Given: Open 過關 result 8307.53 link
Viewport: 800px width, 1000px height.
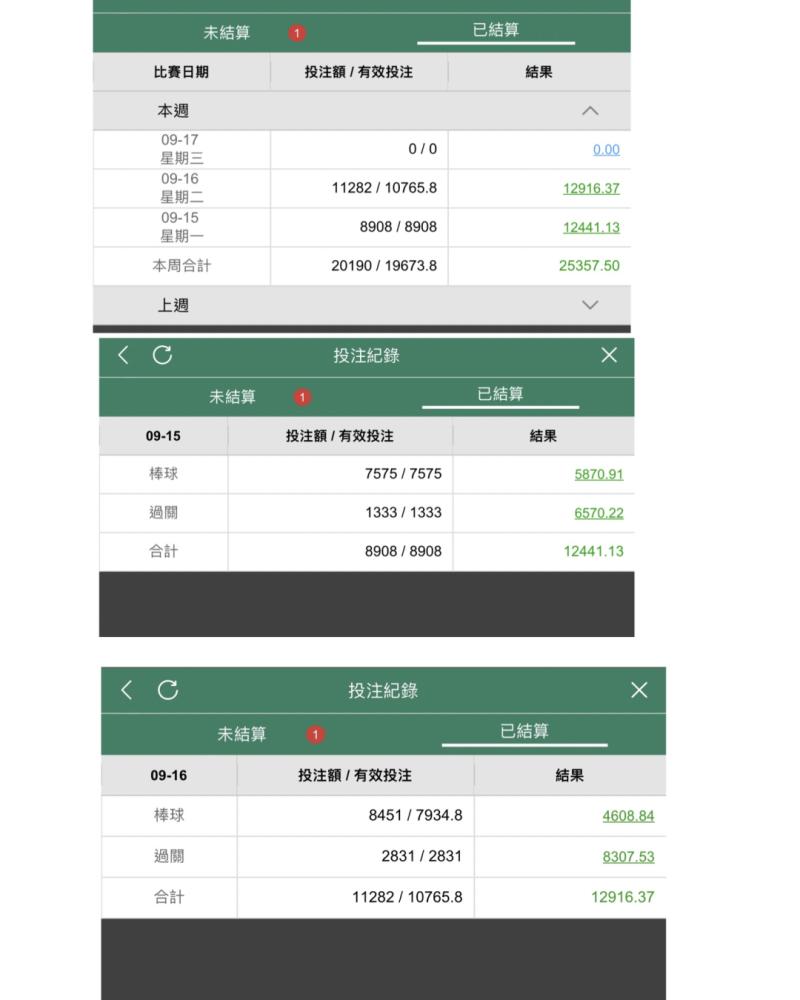Looking at the screenshot, I should point(628,857).
